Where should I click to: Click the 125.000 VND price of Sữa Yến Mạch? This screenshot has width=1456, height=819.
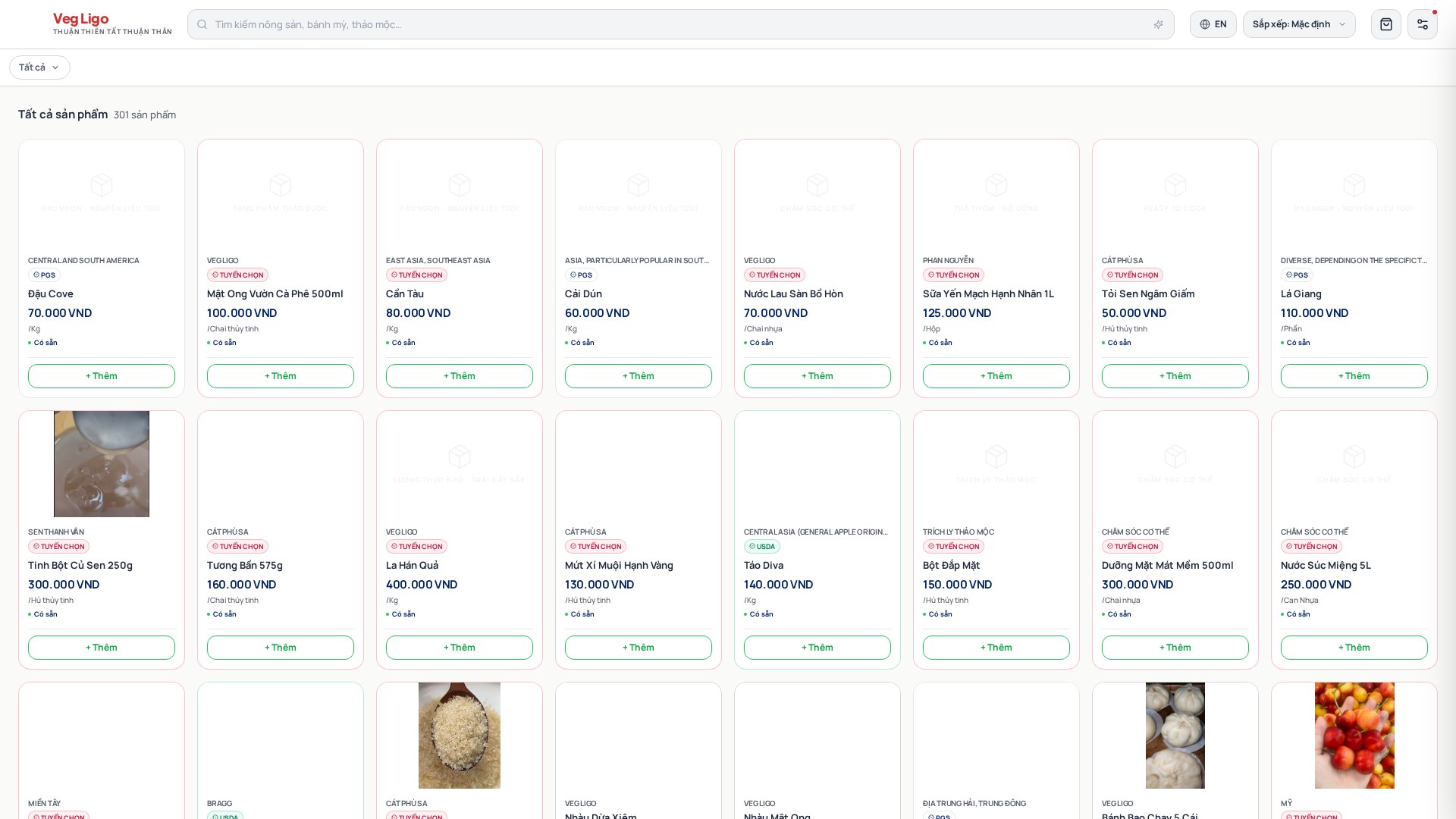click(957, 313)
